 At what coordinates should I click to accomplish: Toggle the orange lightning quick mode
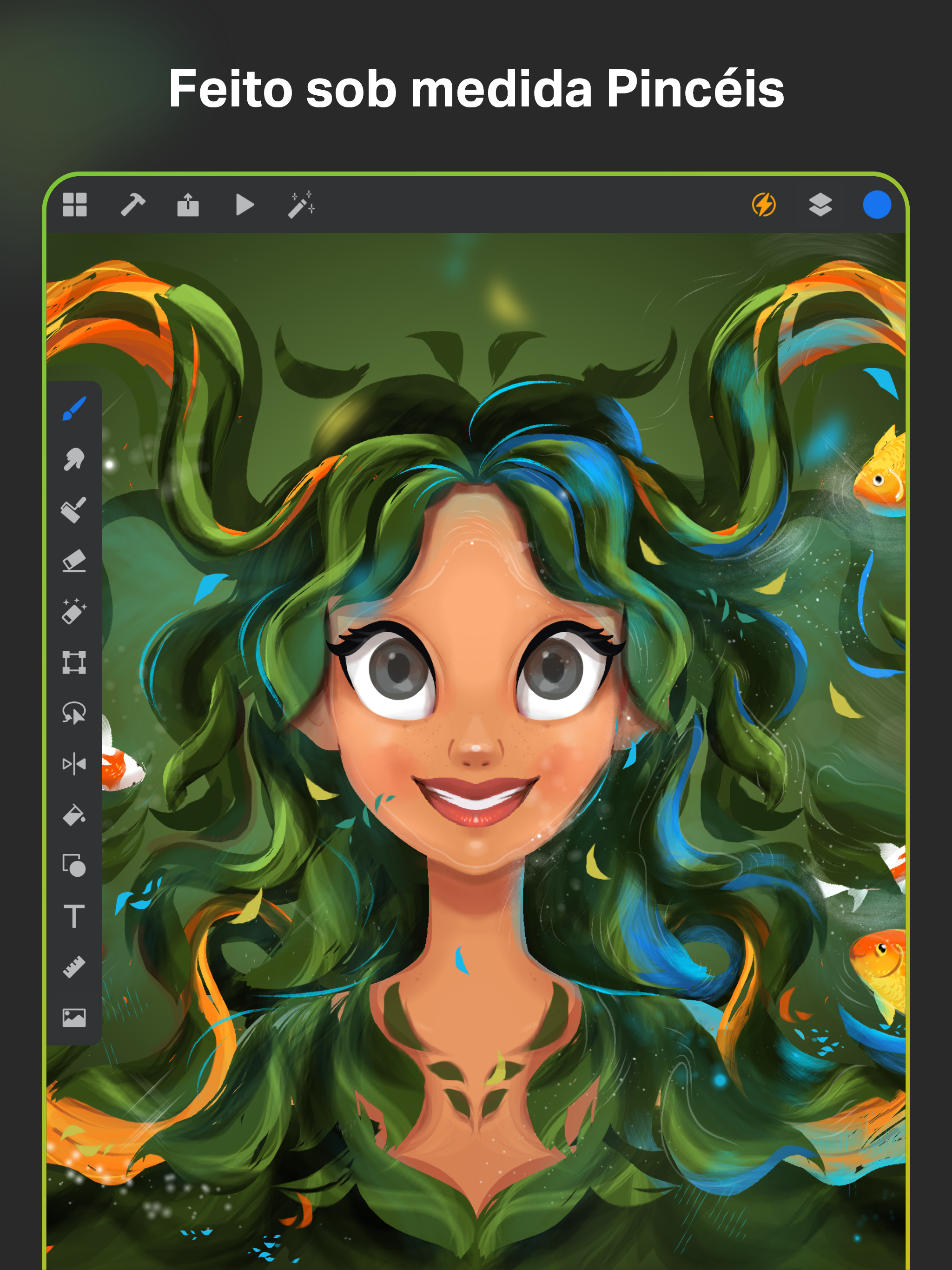[764, 205]
